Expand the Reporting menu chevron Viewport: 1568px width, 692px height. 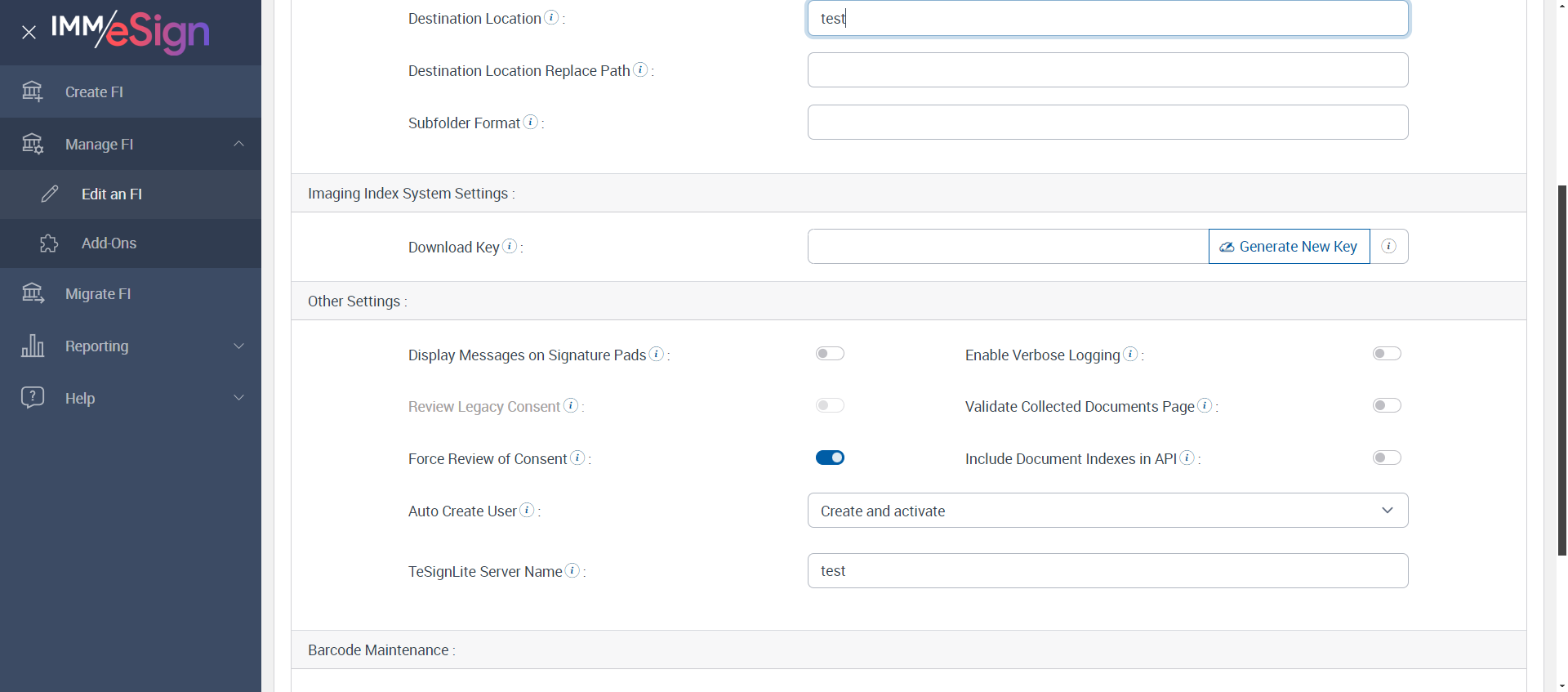238,346
